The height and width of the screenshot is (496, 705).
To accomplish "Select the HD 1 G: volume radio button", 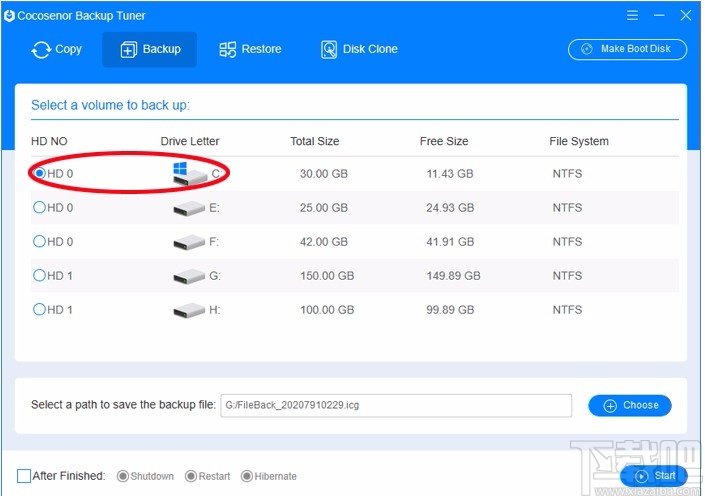I will coord(40,275).
